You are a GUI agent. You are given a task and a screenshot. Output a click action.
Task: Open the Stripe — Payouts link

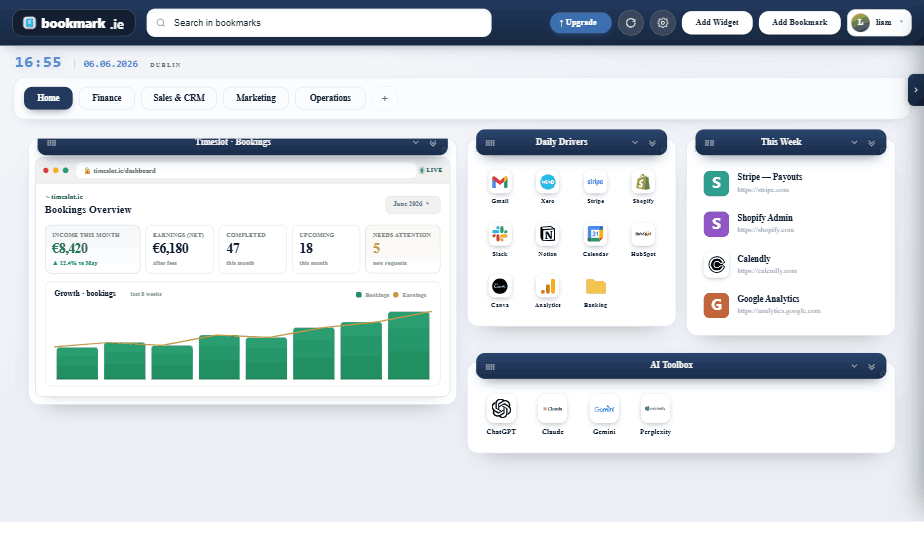coord(770,177)
